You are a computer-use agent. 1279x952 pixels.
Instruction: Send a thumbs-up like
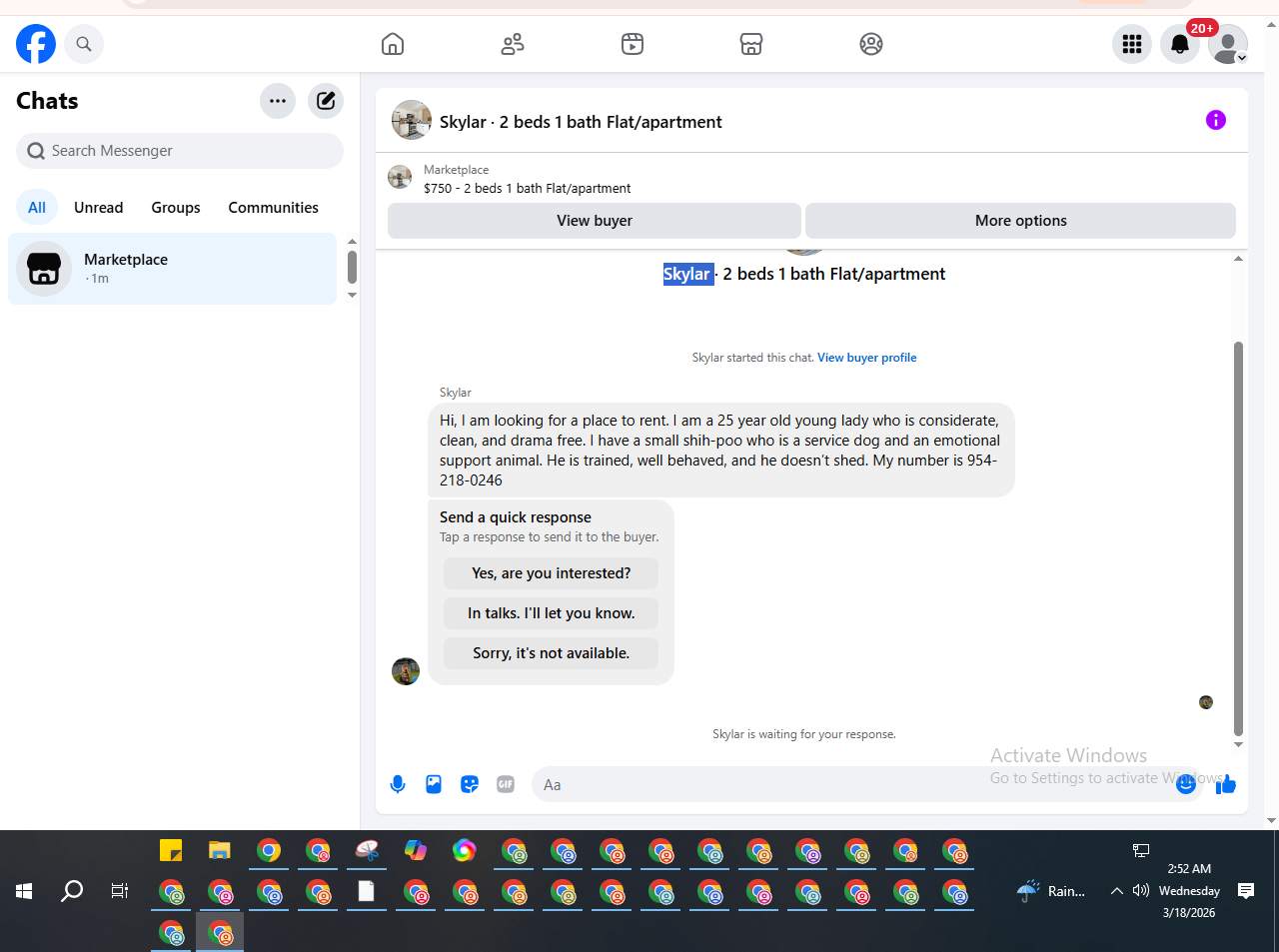(x=1226, y=784)
